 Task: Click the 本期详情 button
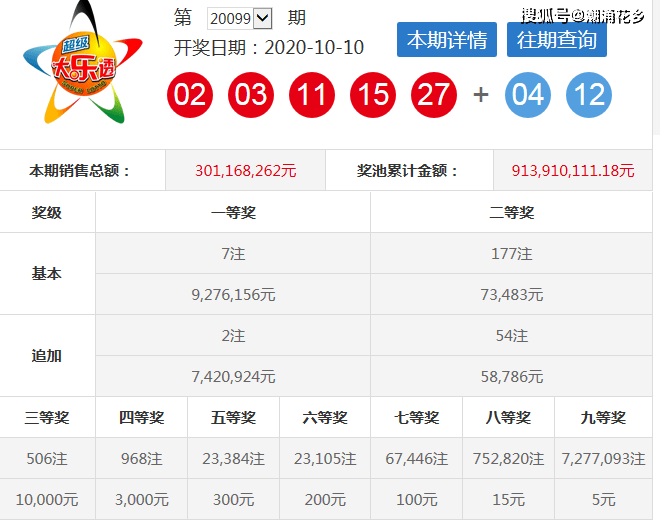coord(447,40)
